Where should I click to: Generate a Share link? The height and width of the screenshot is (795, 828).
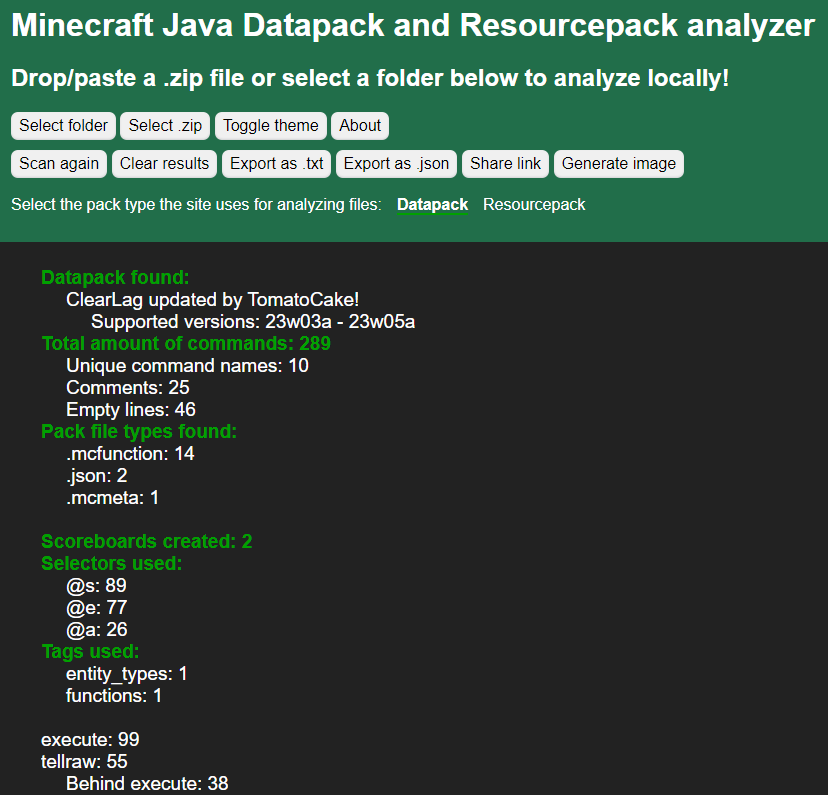(x=505, y=163)
